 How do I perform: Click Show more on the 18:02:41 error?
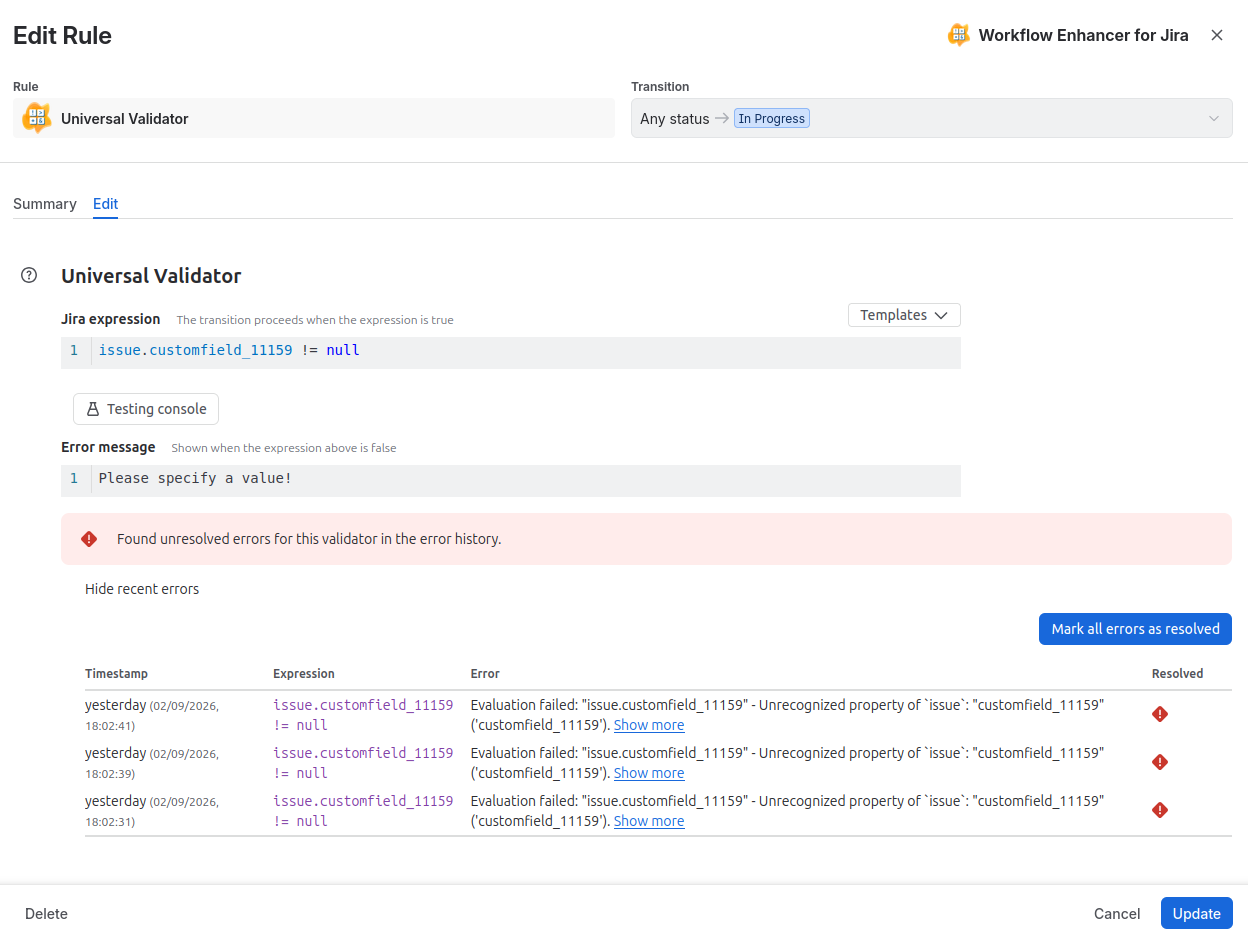pyautogui.click(x=649, y=725)
